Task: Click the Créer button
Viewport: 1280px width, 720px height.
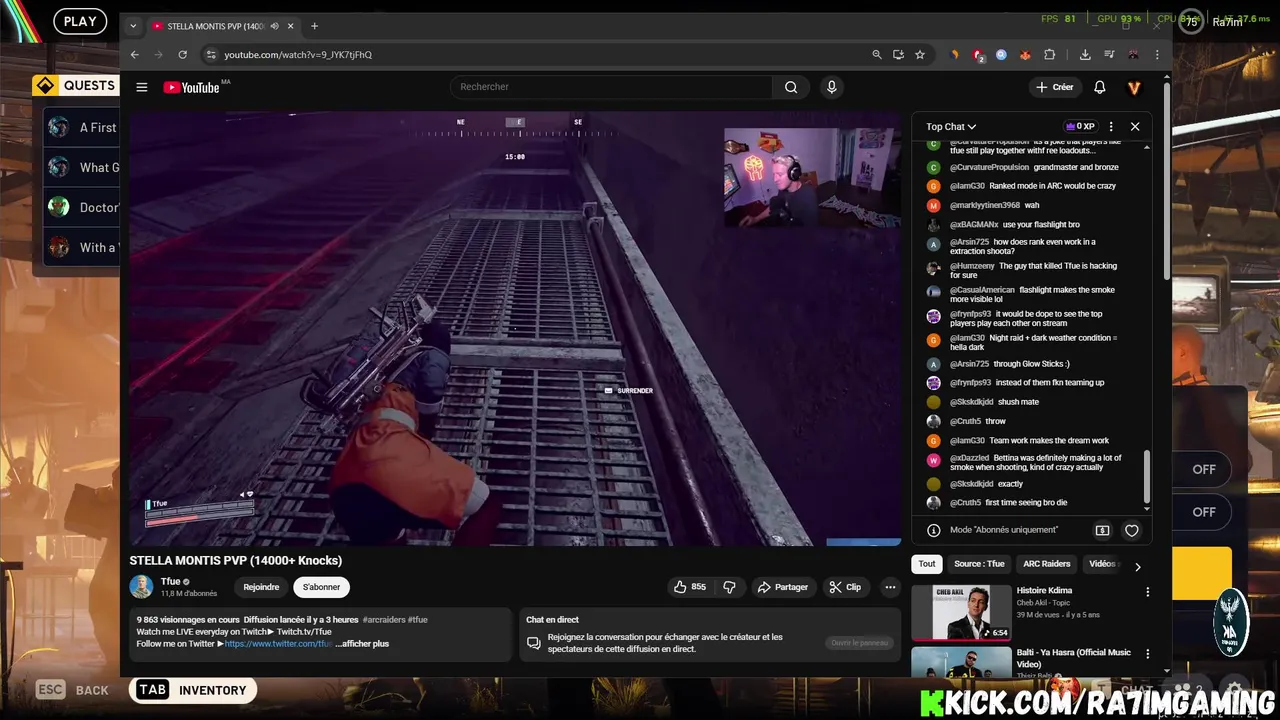Action: [x=1055, y=87]
